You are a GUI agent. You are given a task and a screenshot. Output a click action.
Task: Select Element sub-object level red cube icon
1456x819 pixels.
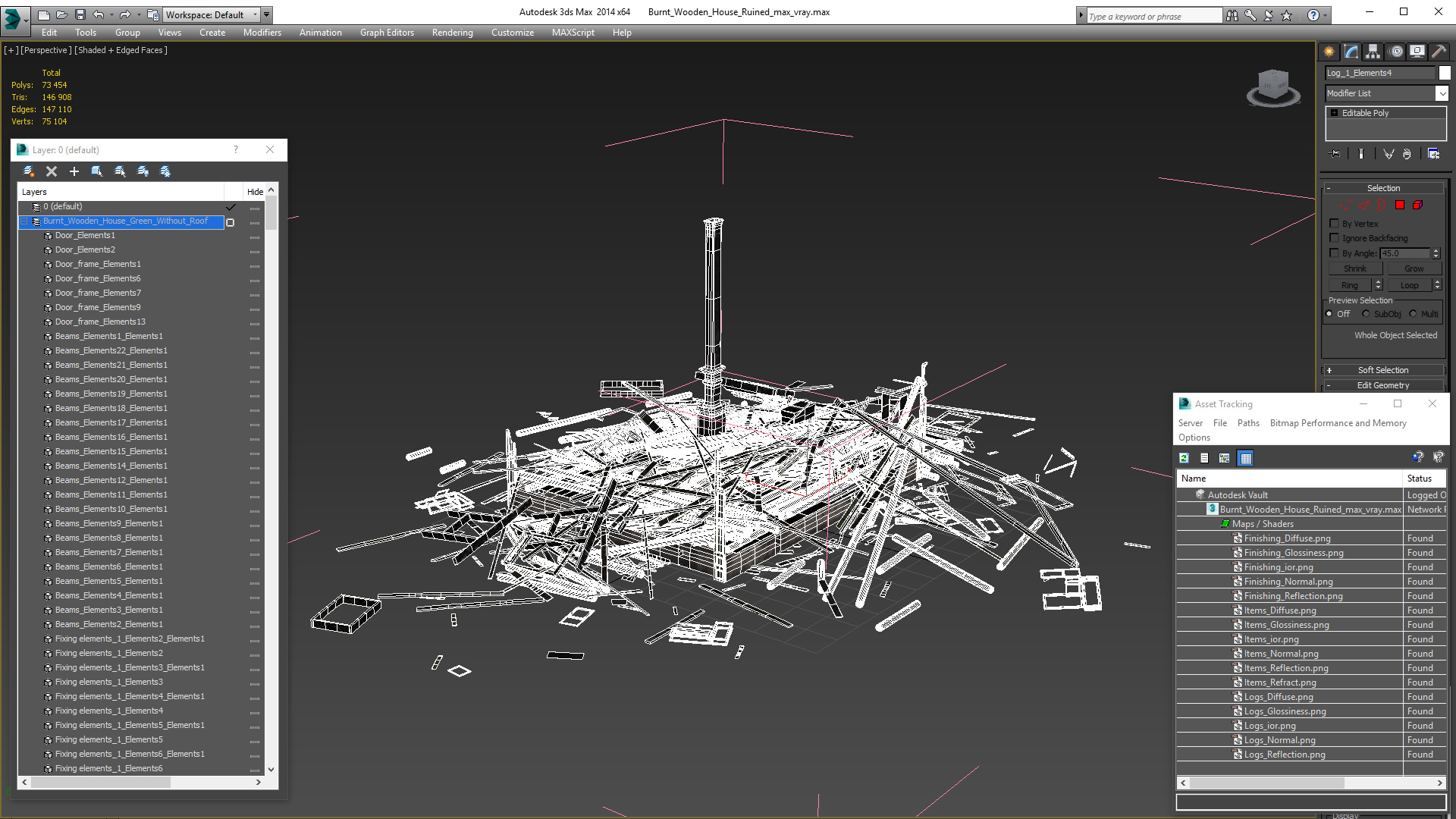1417,206
